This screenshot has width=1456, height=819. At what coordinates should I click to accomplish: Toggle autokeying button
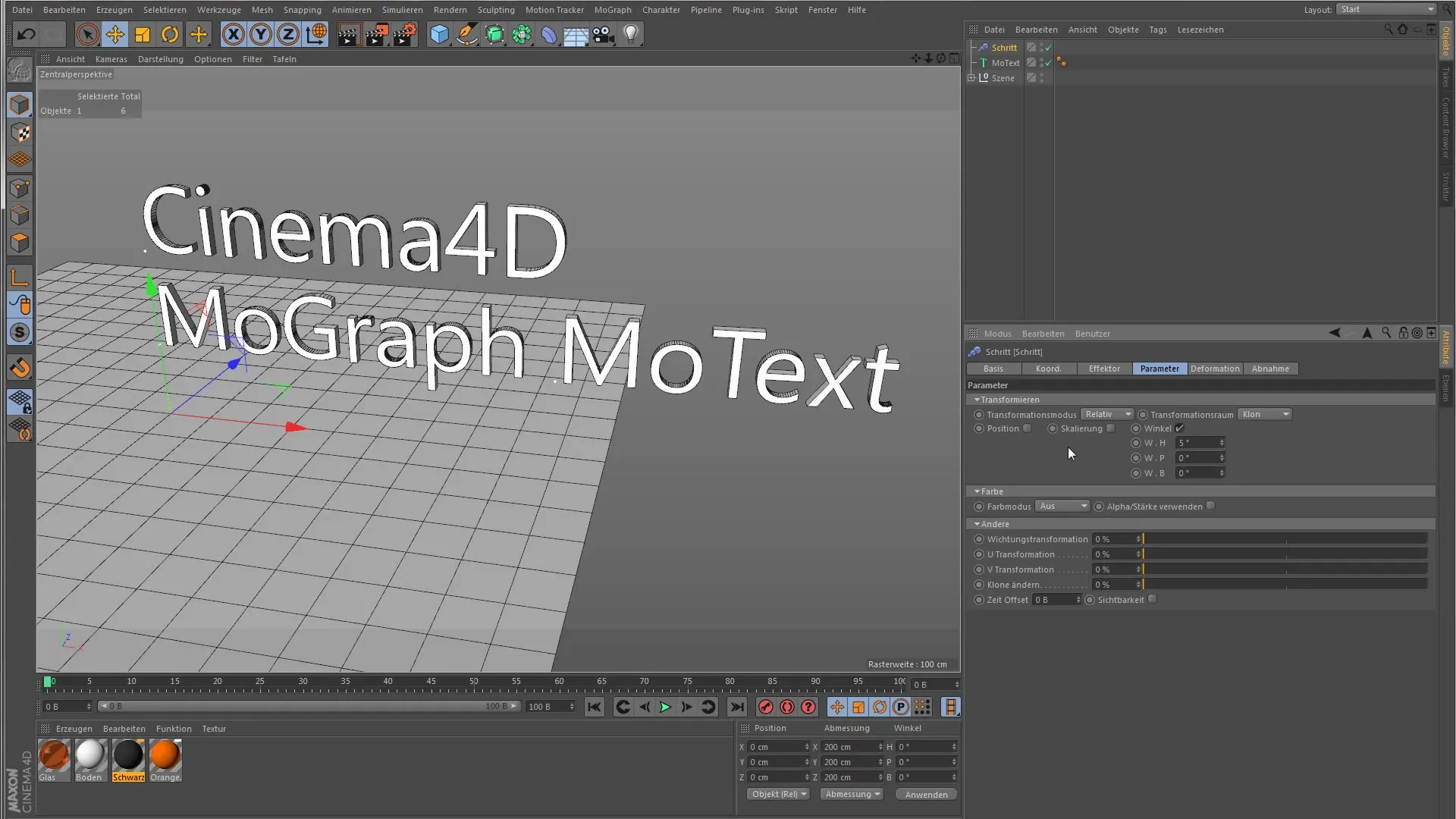(x=787, y=707)
